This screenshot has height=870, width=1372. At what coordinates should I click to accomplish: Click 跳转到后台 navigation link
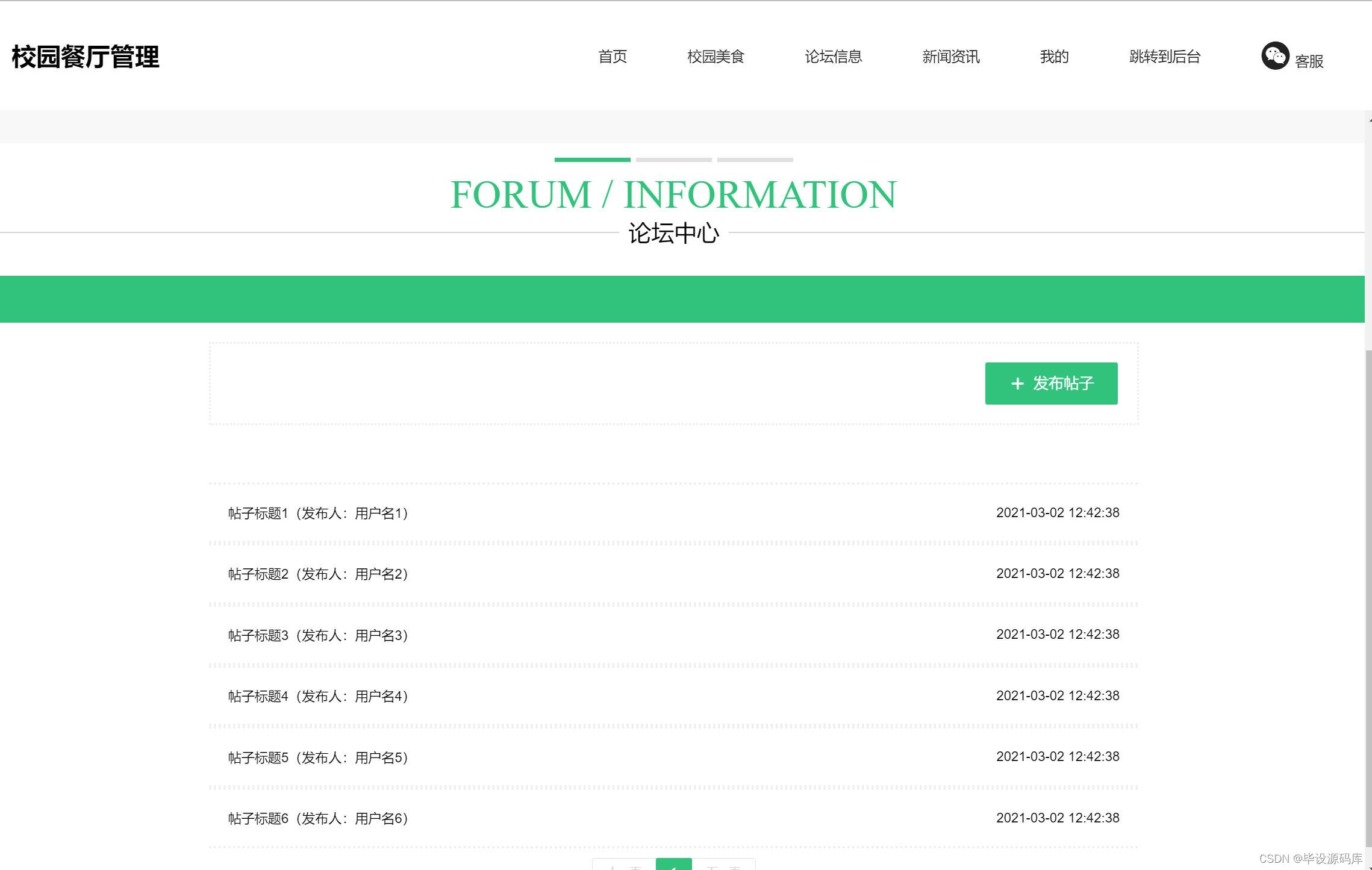(1164, 57)
